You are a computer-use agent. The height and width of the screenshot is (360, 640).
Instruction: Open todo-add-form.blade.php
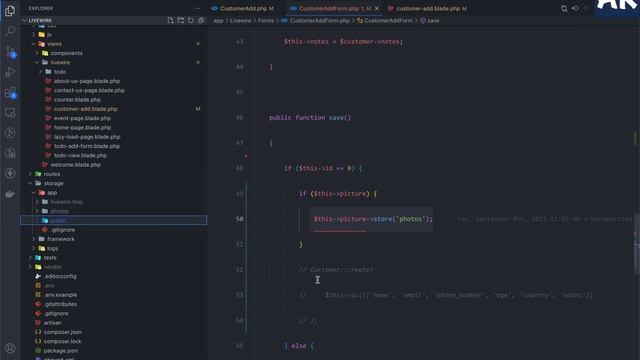87,146
